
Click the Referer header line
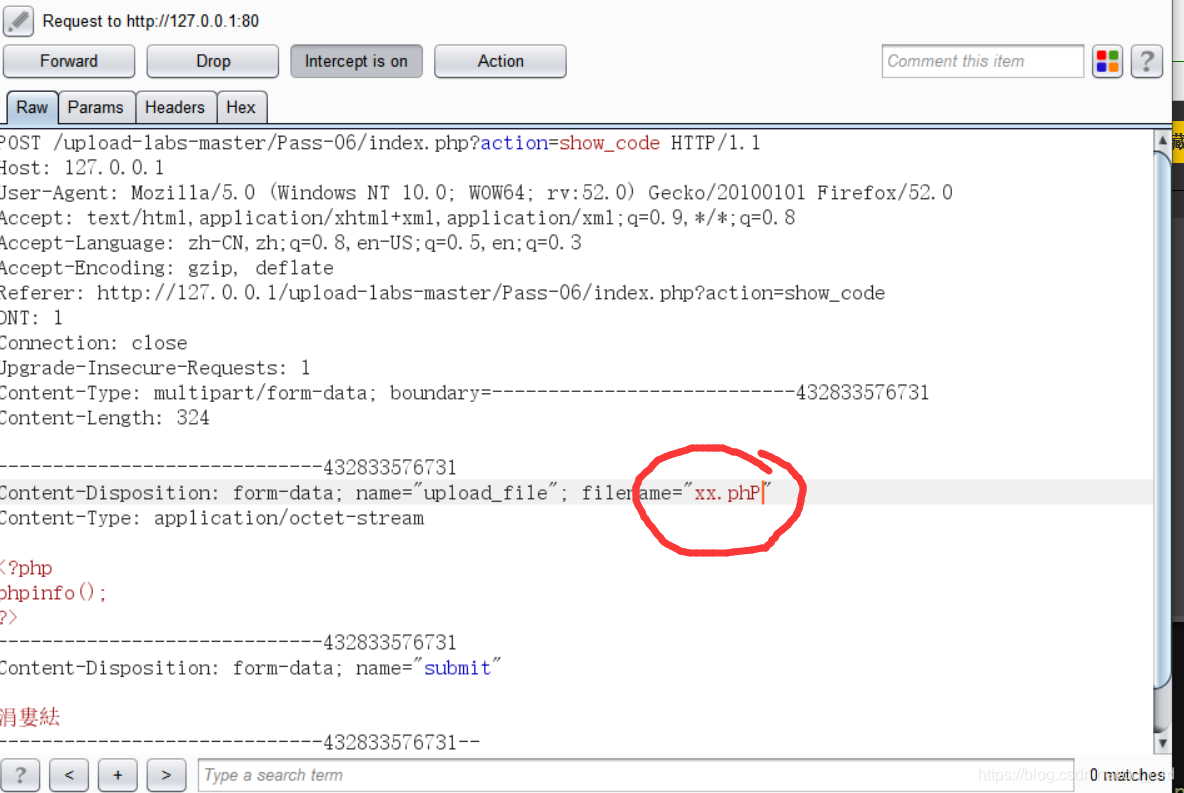[442, 292]
